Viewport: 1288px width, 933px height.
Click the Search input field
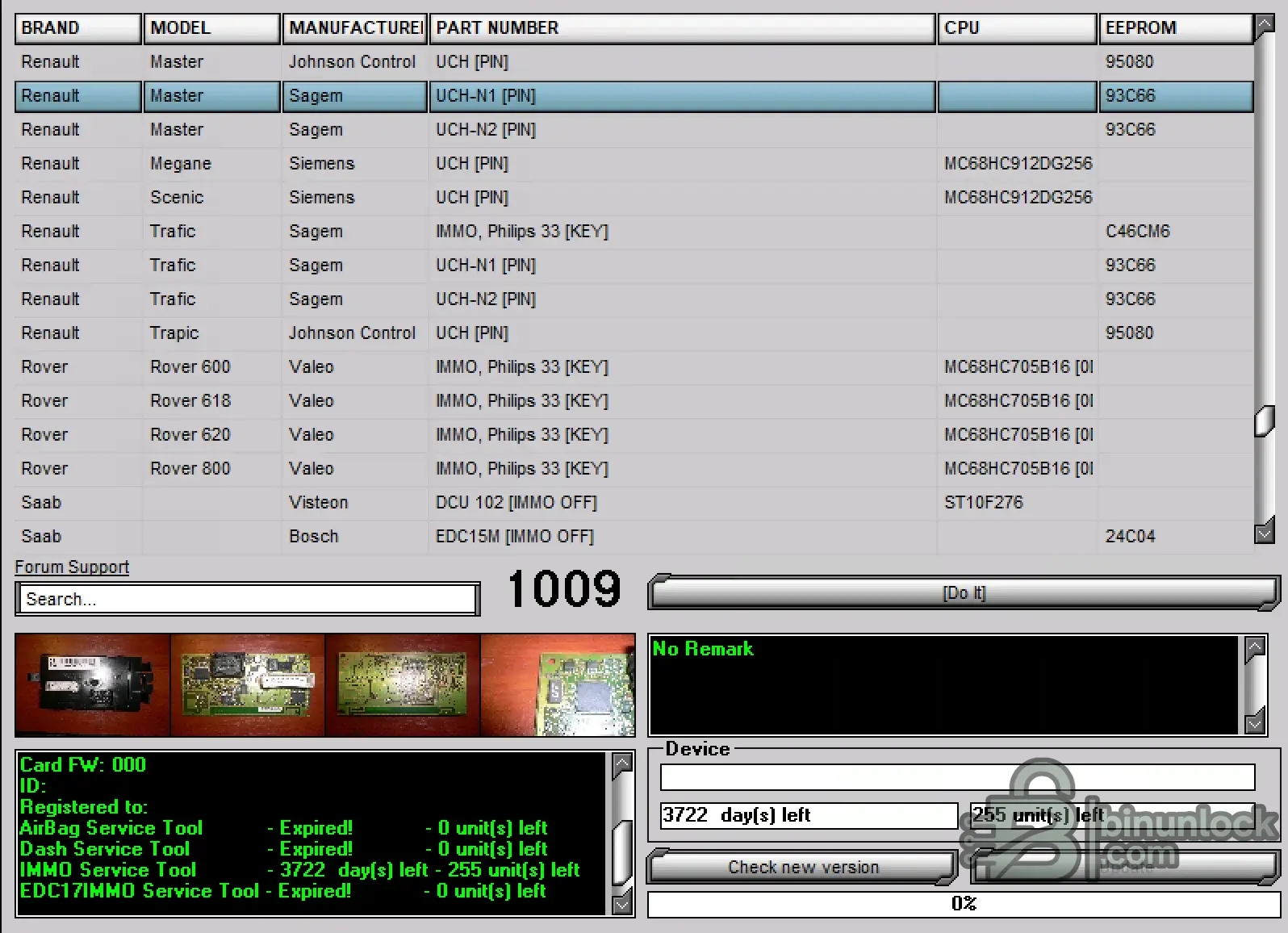[247, 599]
